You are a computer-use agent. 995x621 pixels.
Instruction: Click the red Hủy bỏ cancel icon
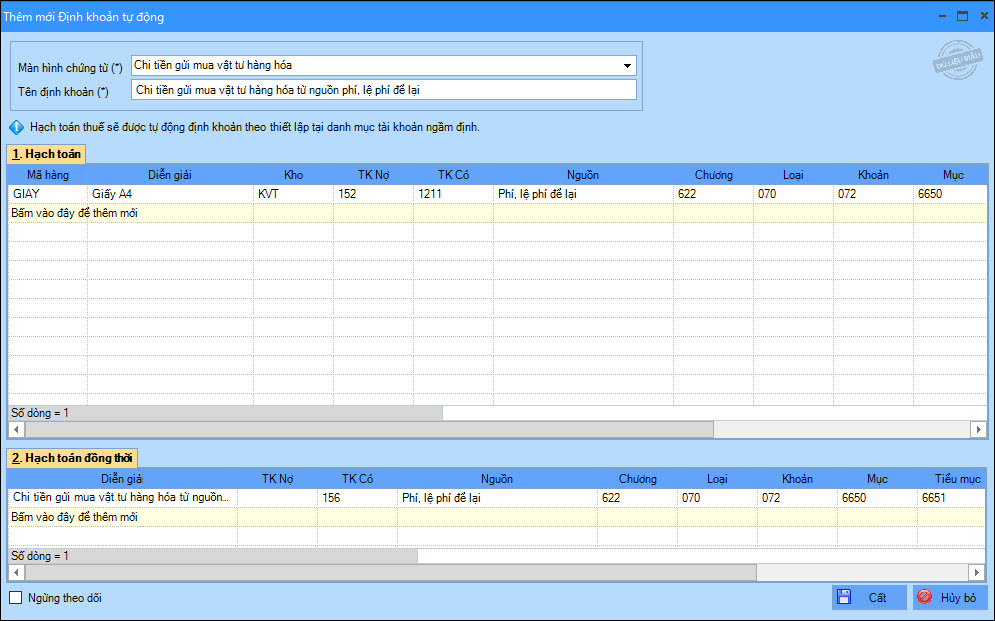click(925, 598)
